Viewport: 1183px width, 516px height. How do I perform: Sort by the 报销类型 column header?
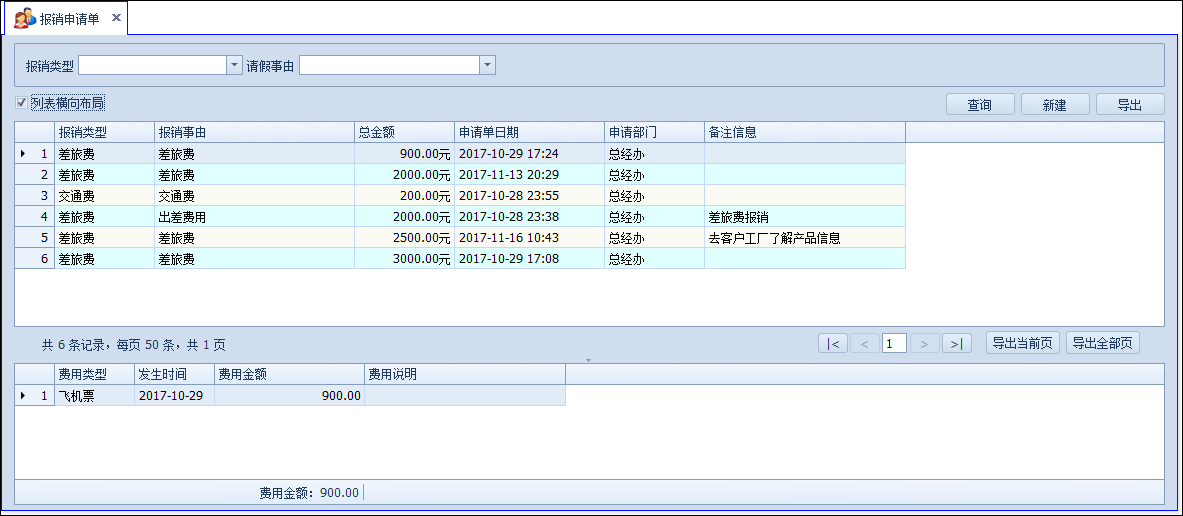tap(104, 132)
